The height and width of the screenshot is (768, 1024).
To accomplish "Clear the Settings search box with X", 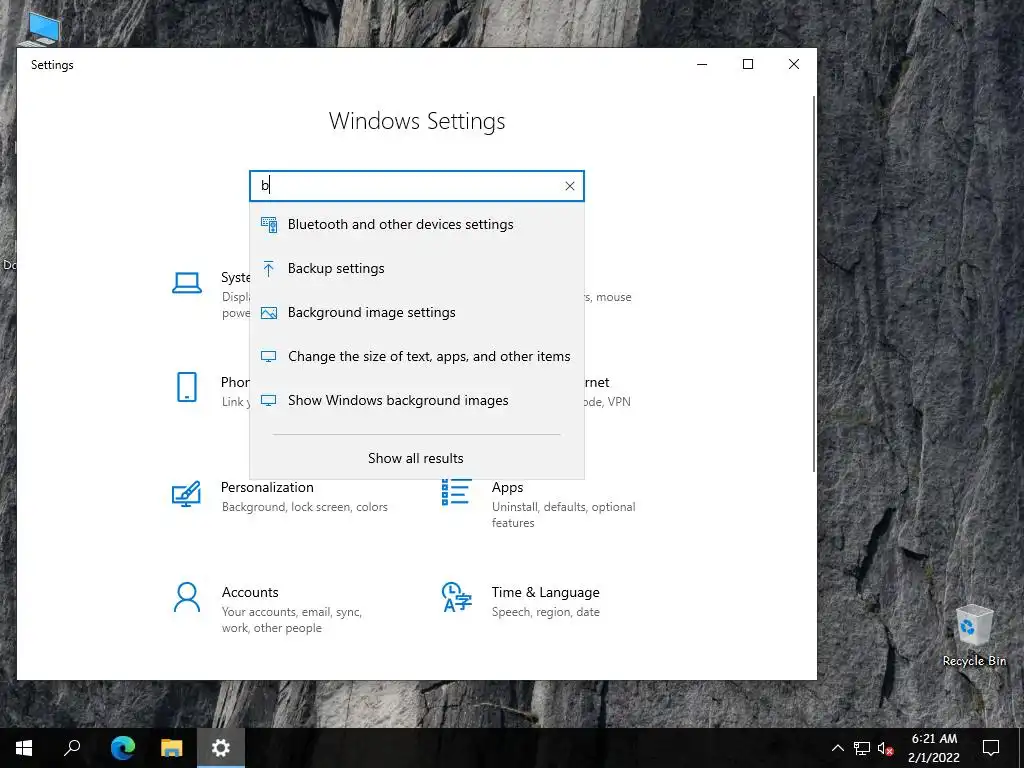I will 569,186.
